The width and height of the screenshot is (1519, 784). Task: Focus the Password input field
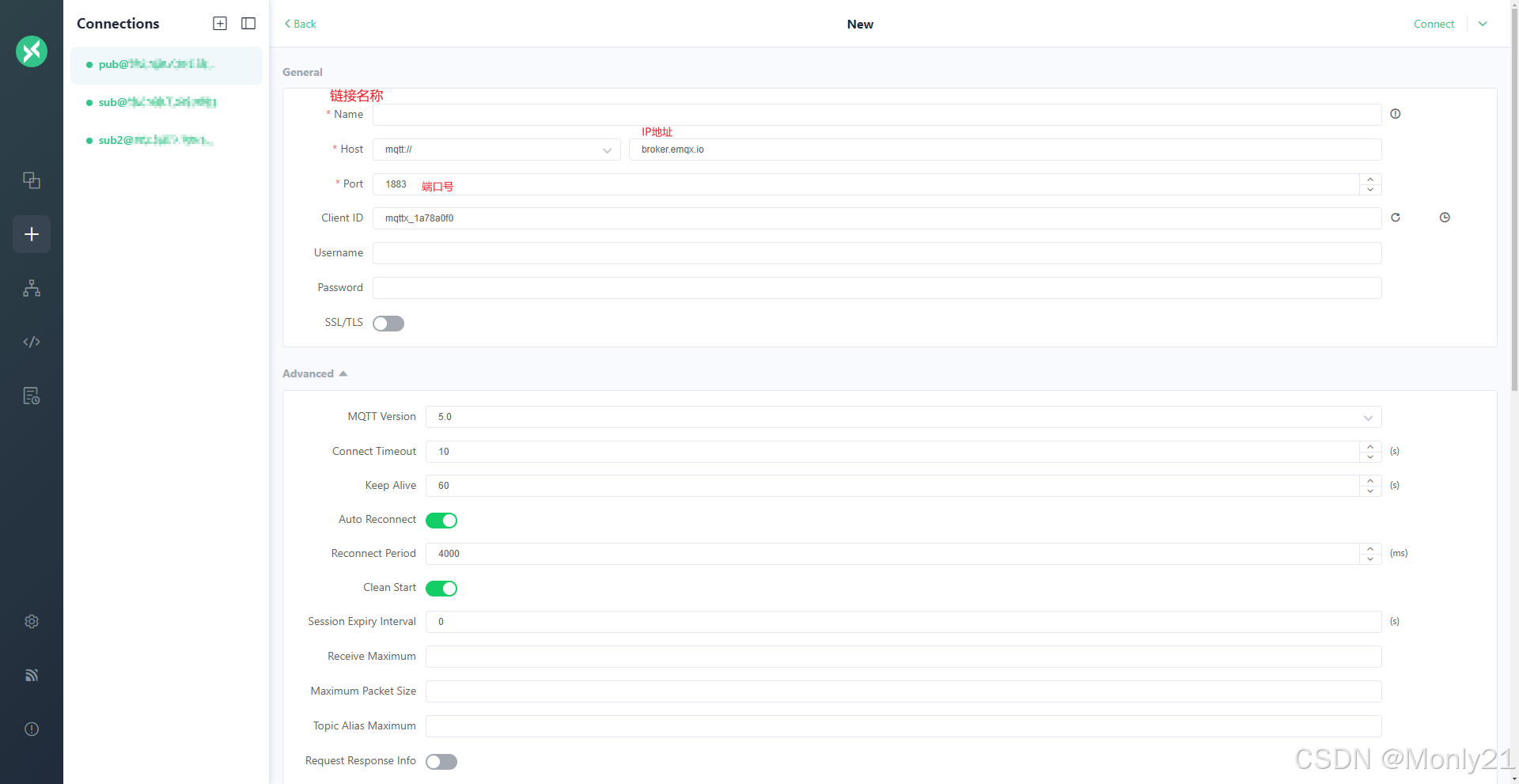click(877, 288)
